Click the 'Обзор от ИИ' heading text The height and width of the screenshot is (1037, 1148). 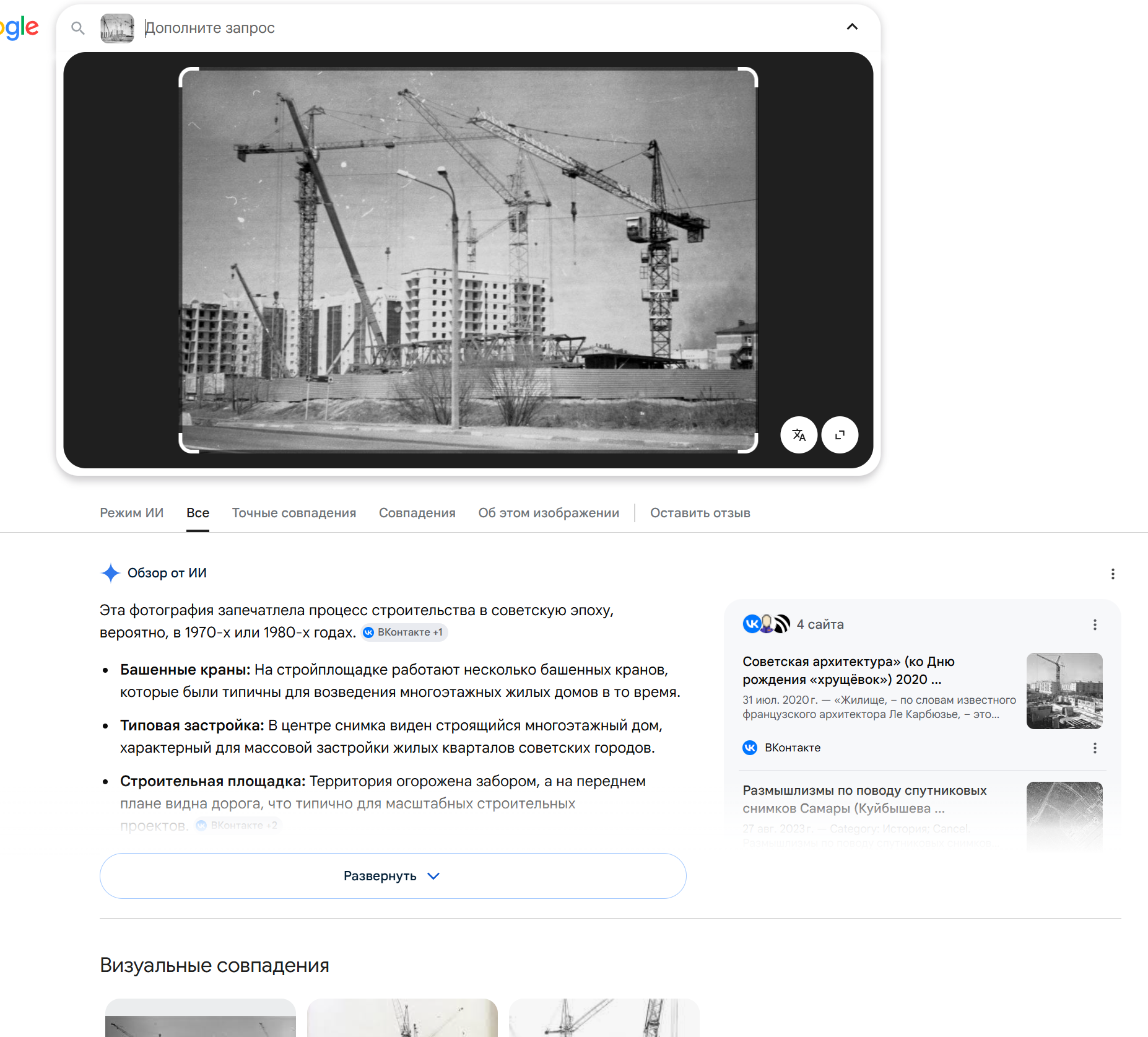tap(167, 573)
